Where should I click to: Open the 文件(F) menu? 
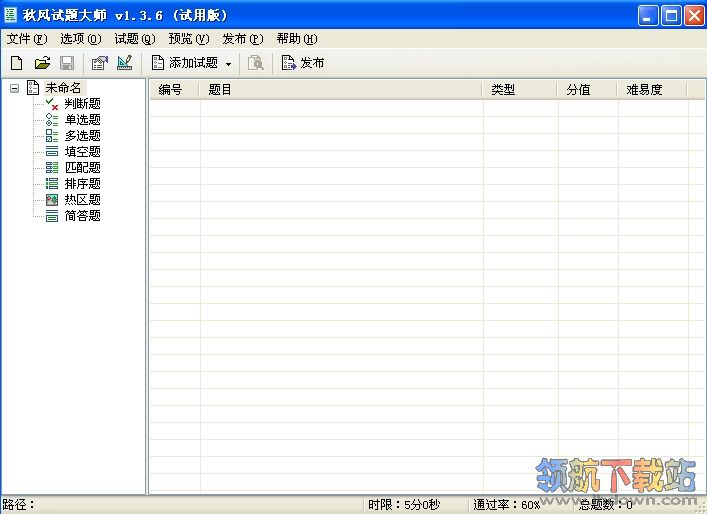[x=27, y=39]
